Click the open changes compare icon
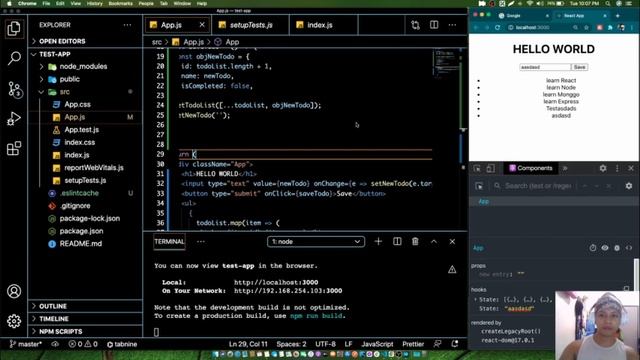The width and height of the screenshot is (640, 360). 416,25
